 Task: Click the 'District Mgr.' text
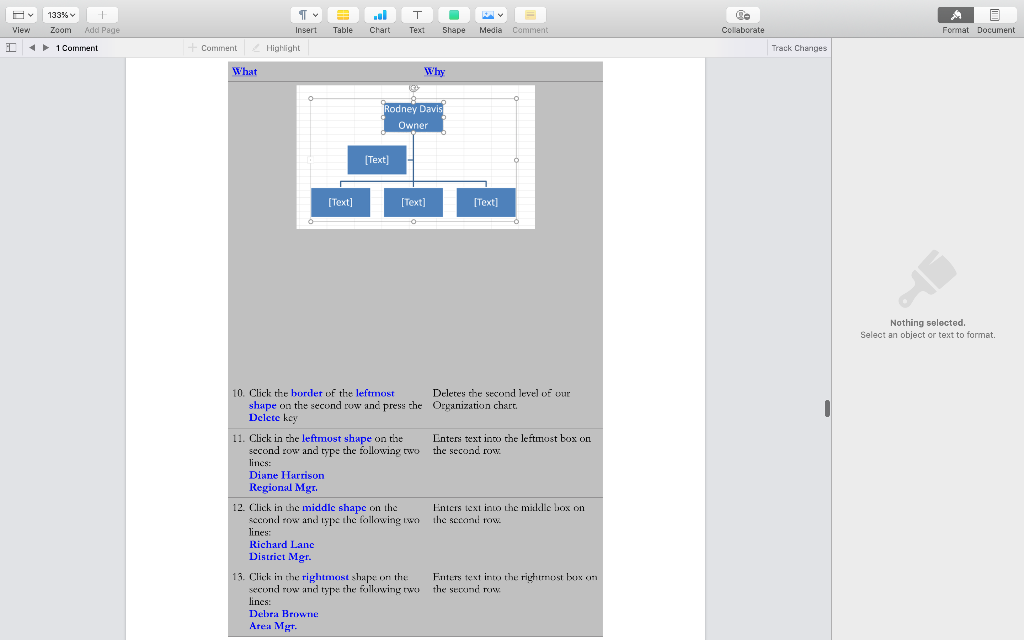[x=280, y=557]
